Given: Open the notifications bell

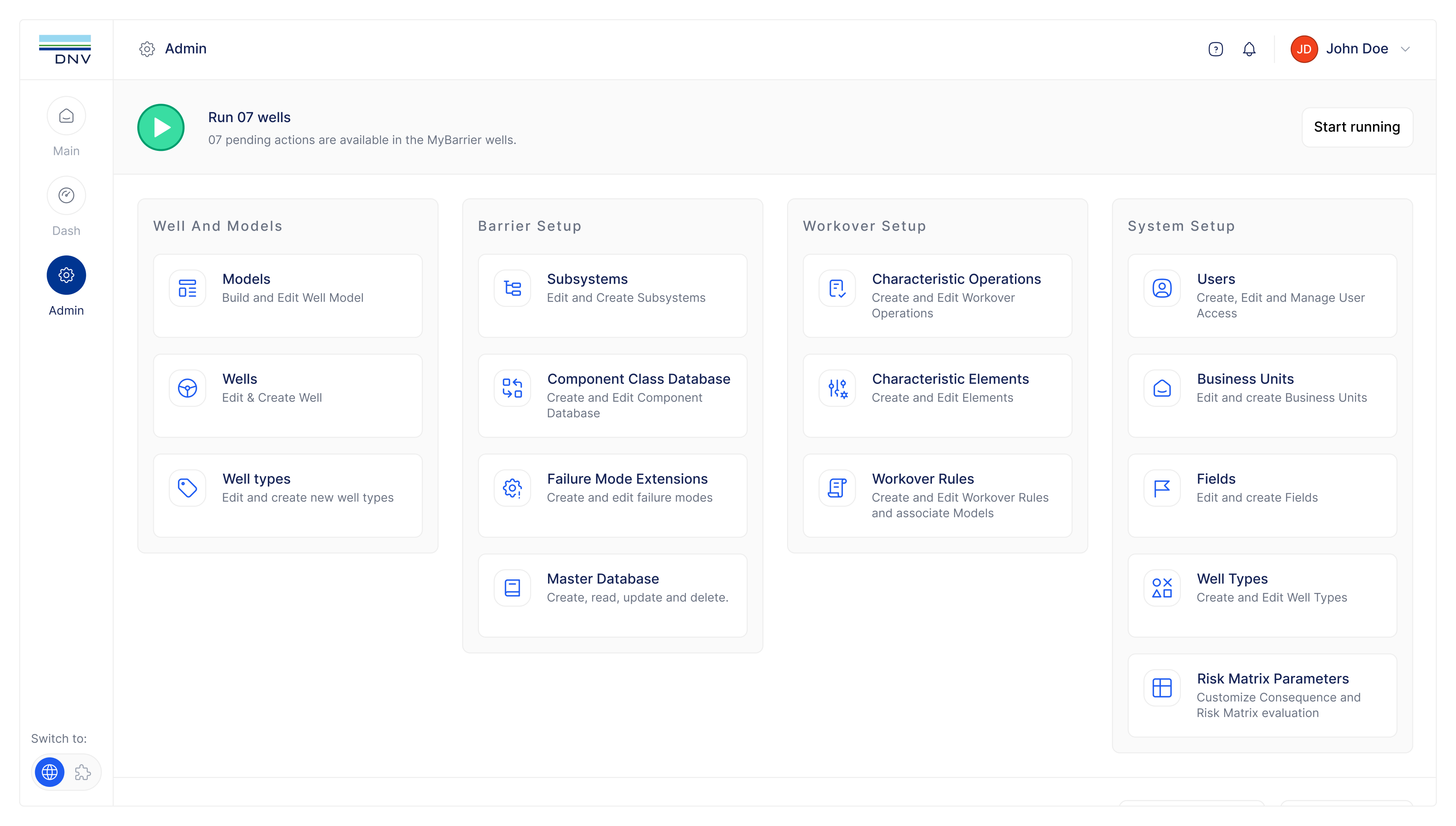Looking at the screenshot, I should click(x=1249, y=49).
